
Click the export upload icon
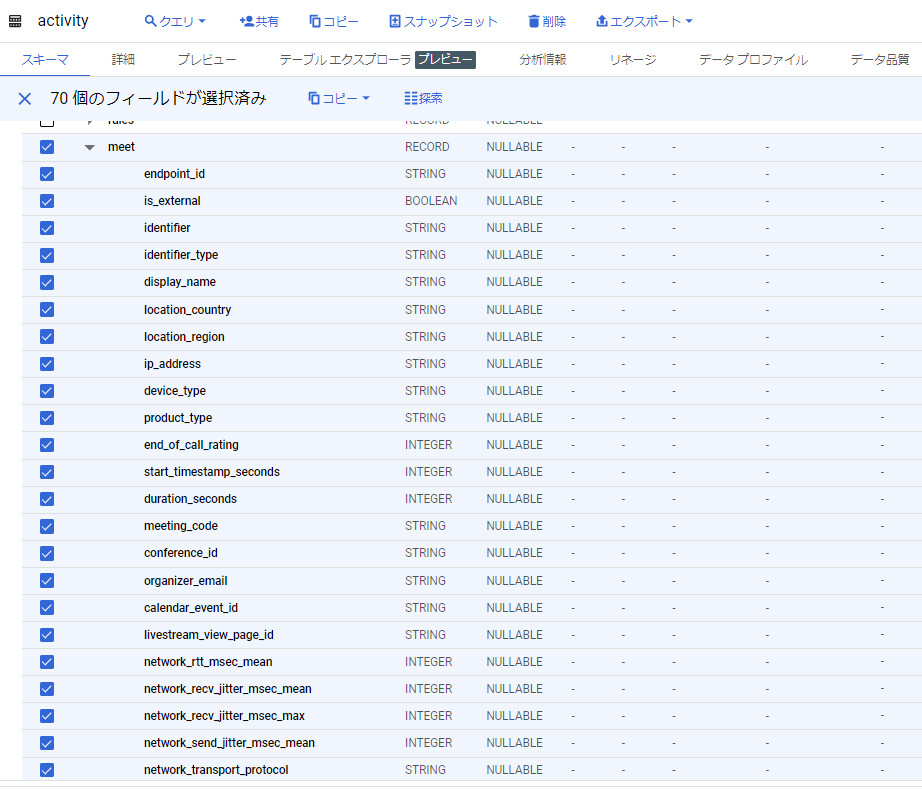pos(601,21)
